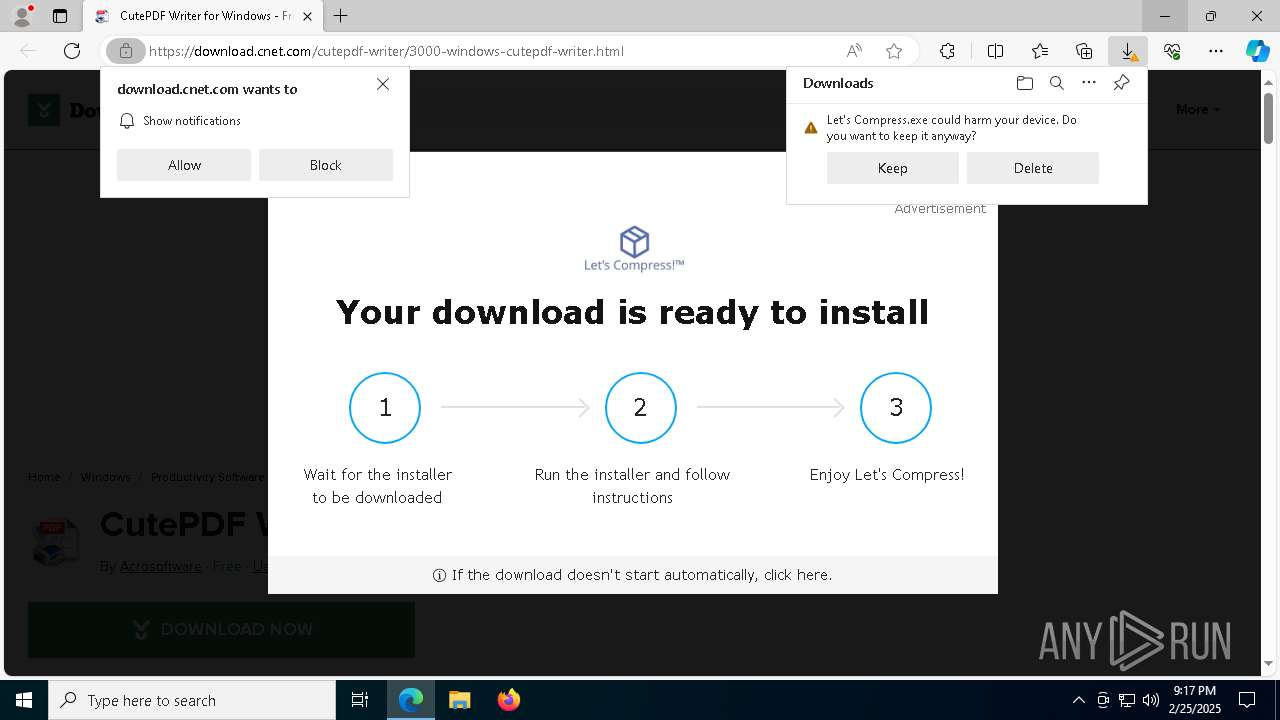
Task: Keep the Let's Compress.exe download
Action: (x=893, y=168)
